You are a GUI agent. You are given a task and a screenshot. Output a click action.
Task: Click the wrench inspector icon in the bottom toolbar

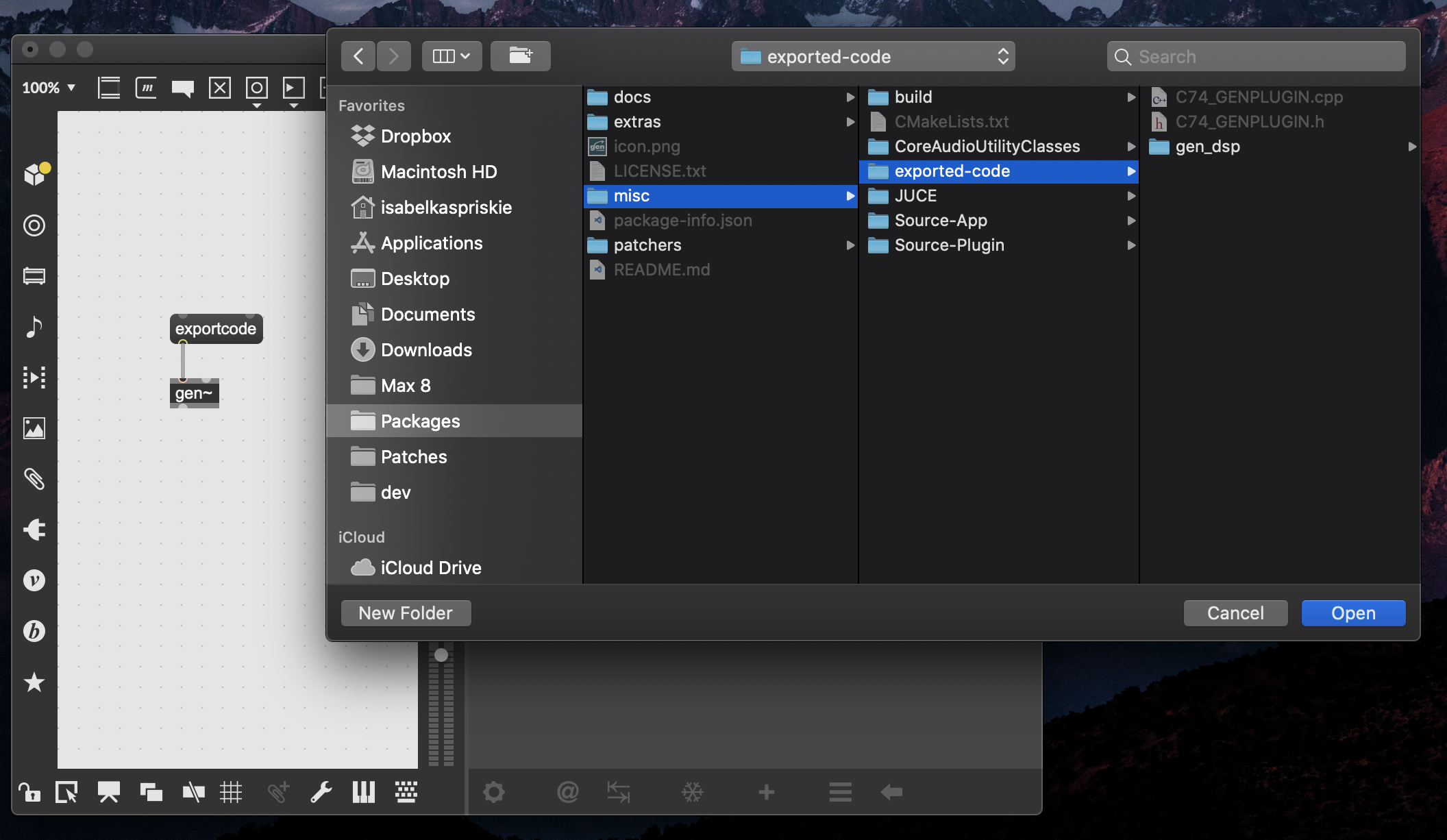tap(321, 793)
